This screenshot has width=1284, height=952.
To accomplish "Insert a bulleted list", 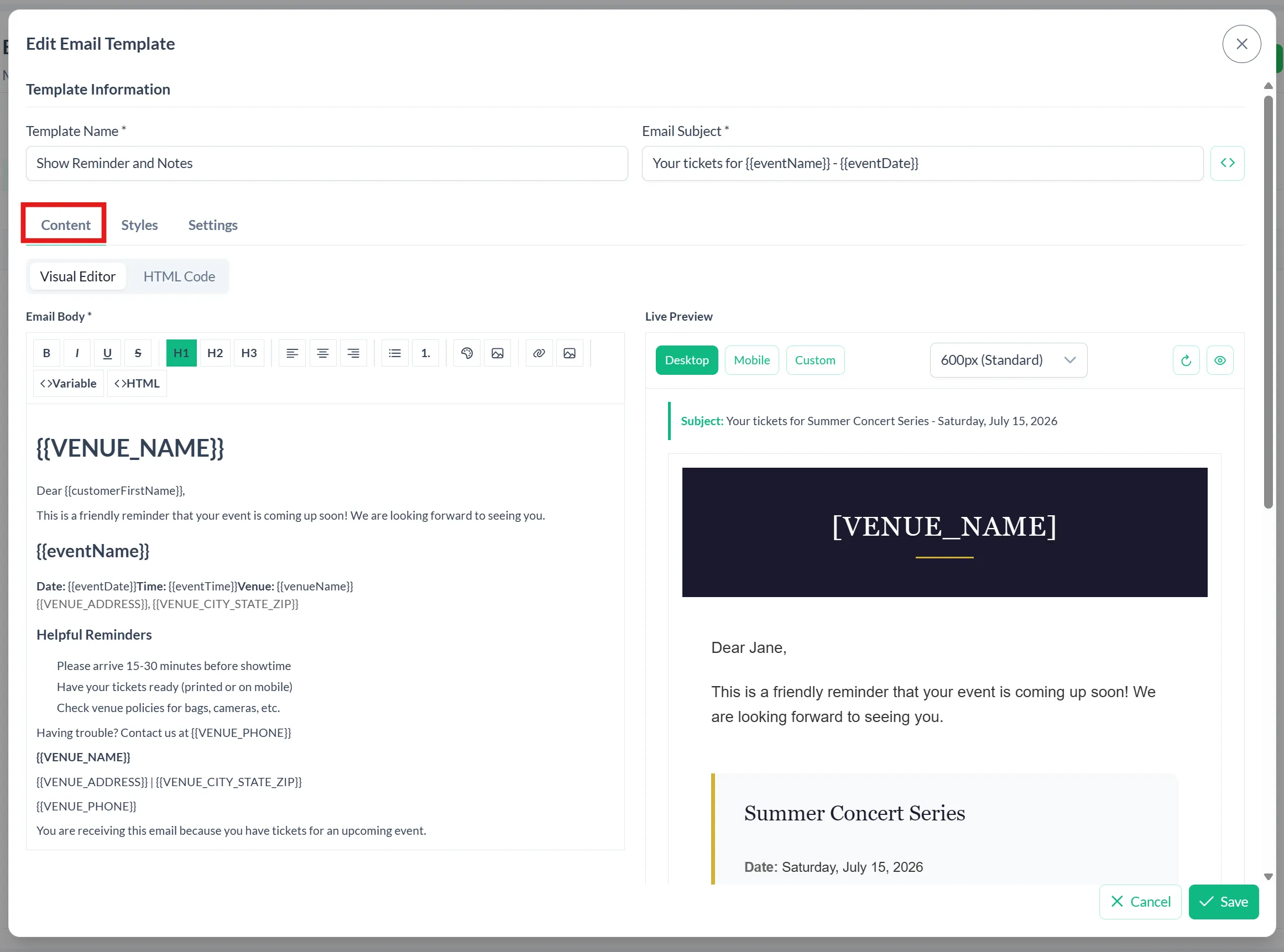I will pos(395,353).
